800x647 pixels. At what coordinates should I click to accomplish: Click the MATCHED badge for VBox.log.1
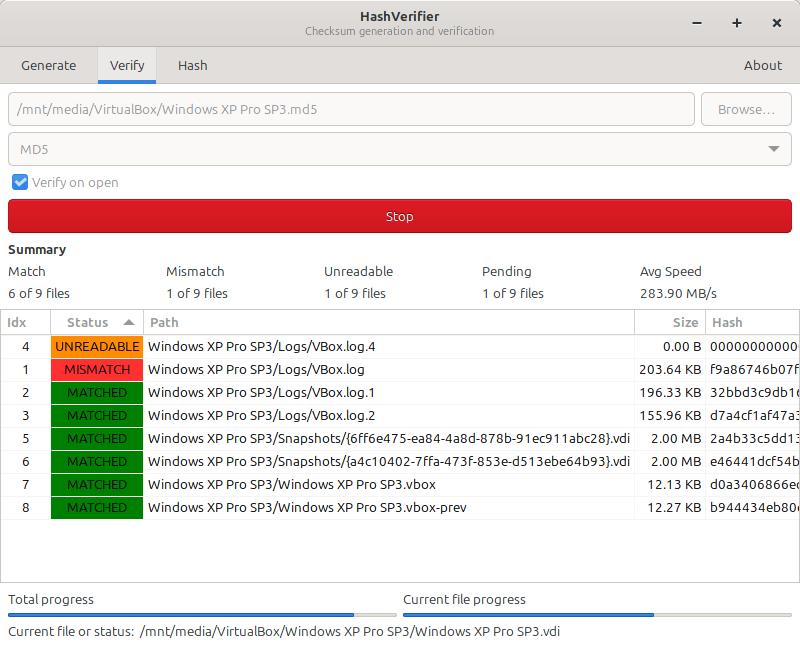point(97,393)
